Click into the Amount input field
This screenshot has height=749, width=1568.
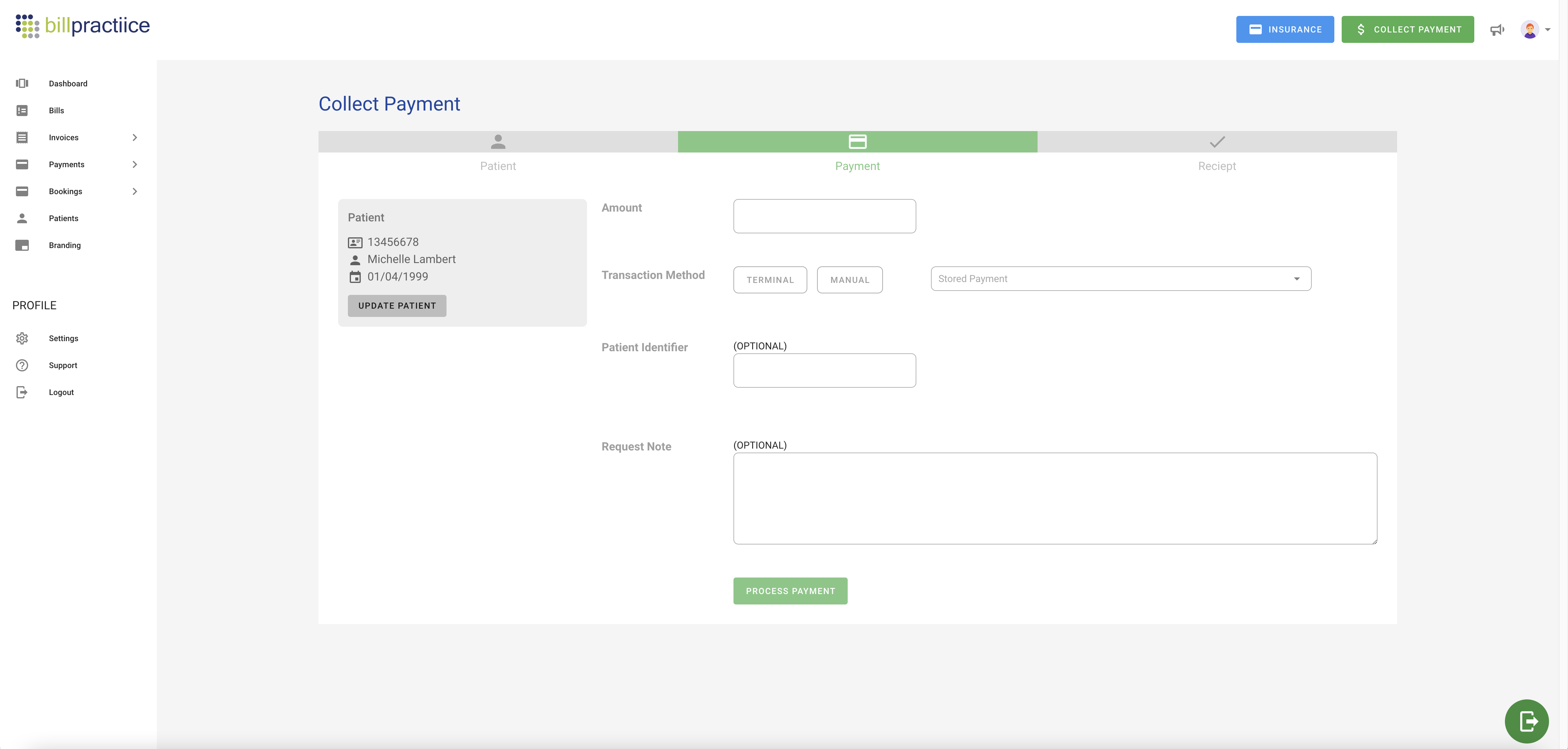coord(824,216)
